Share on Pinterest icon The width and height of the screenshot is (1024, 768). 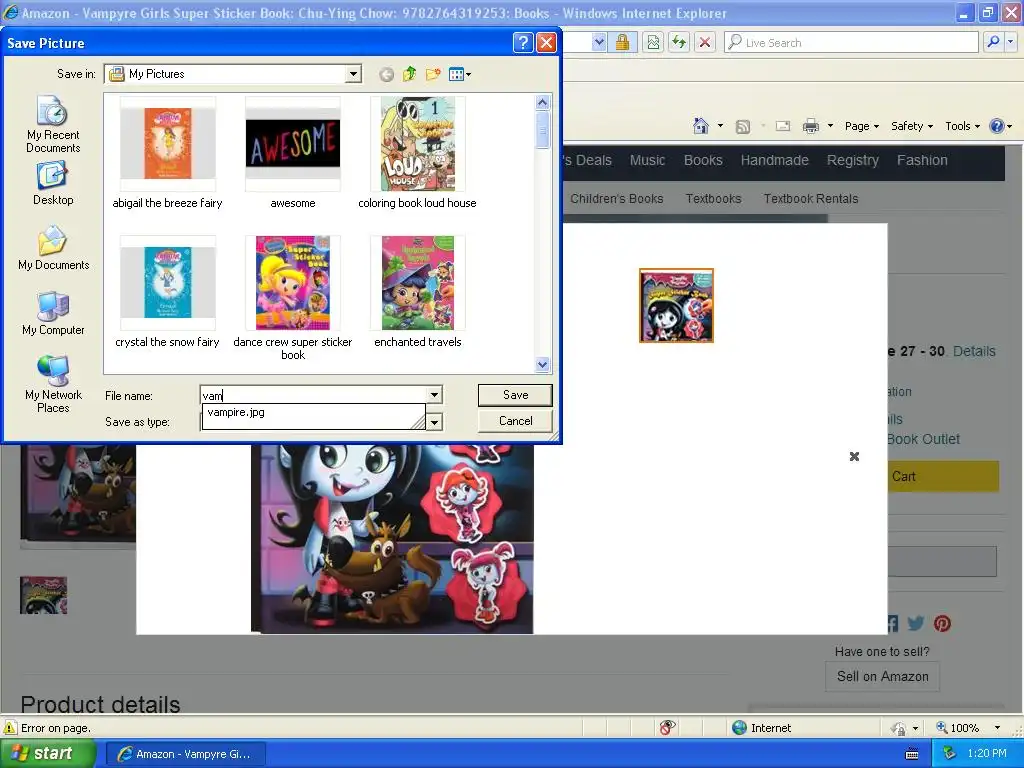point(942,623)
